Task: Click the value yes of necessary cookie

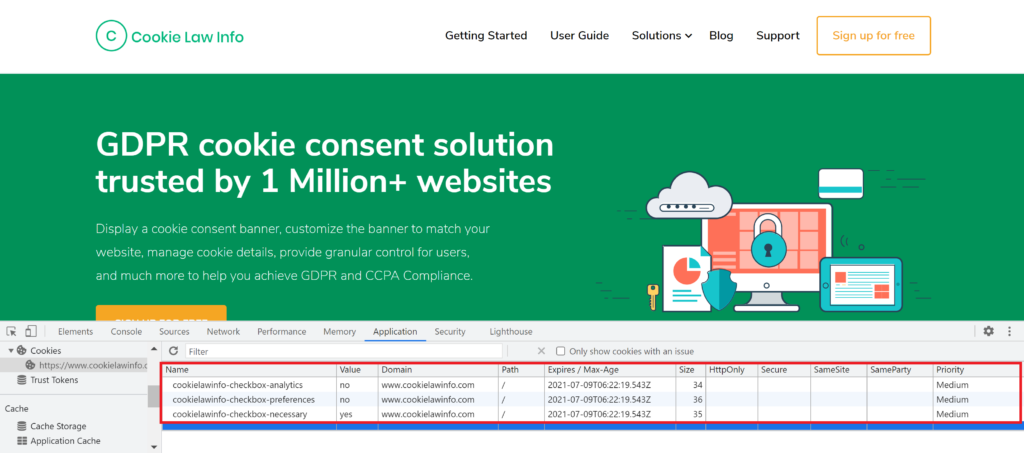Action: coord(345,414)
